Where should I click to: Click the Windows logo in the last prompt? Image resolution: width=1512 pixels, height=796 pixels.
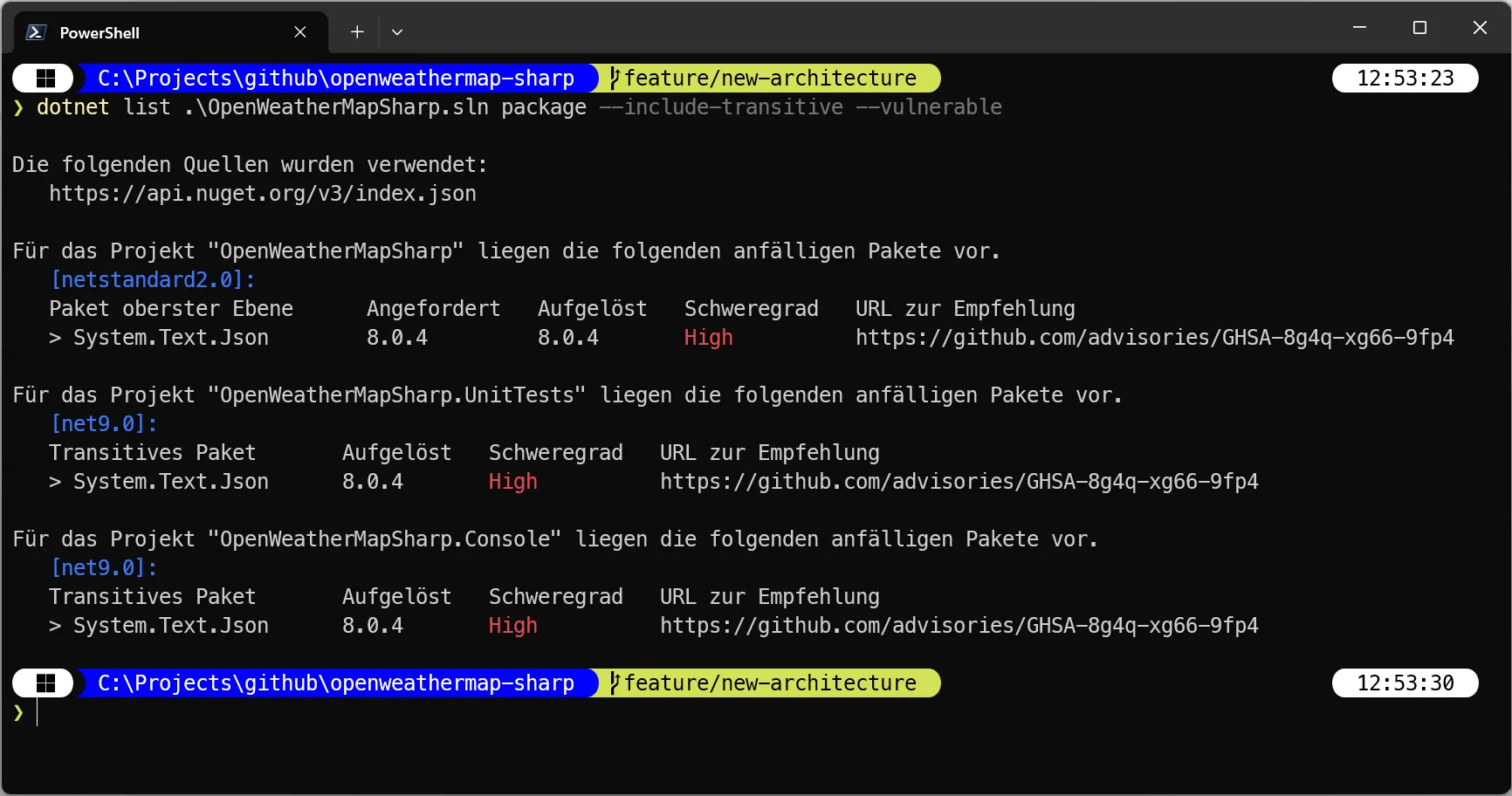pos(45,683)
